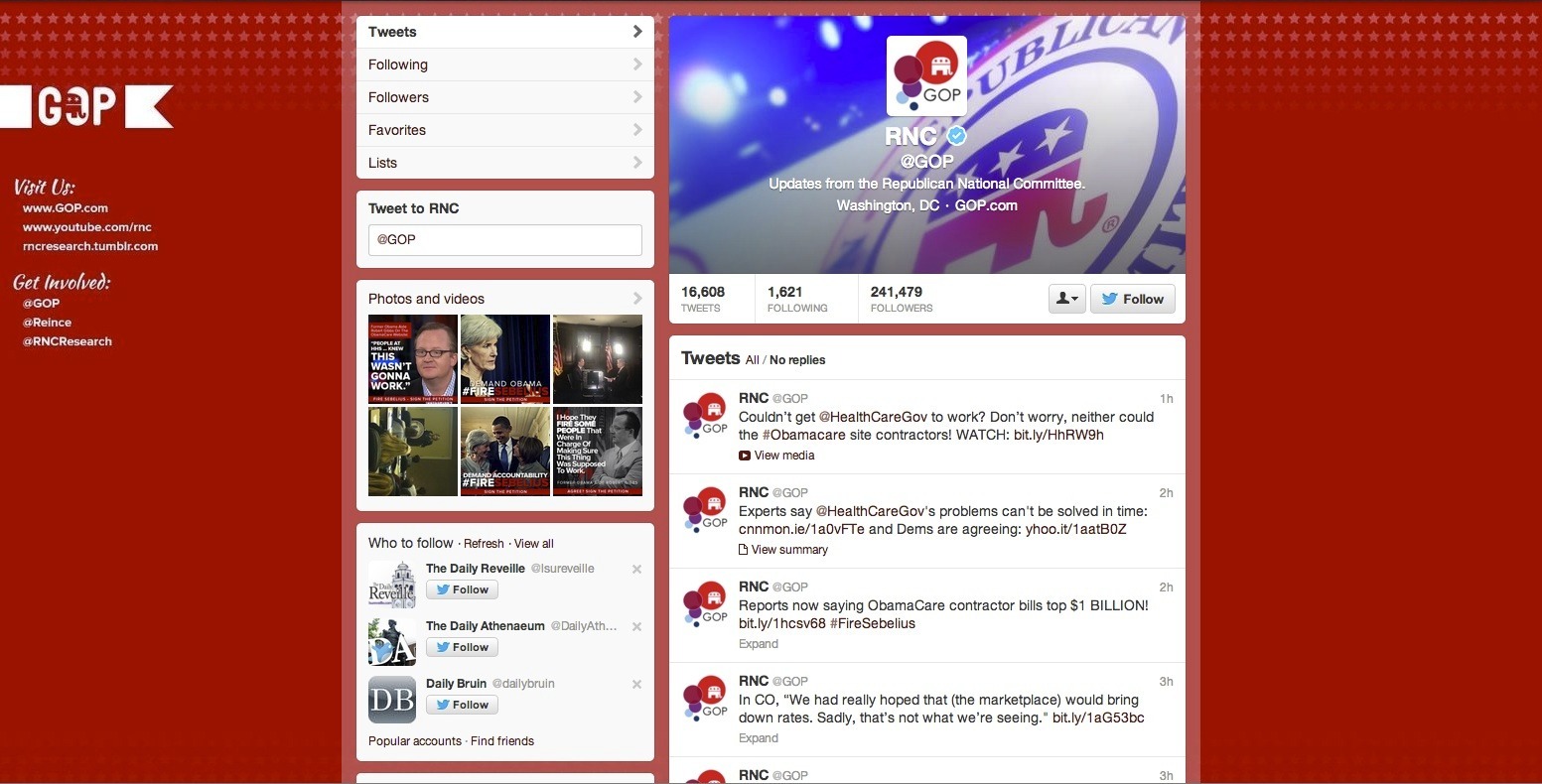Follow The Daily Athenaeum
Viewport: 1542px width, 784px height.
[x=462, y=647]
